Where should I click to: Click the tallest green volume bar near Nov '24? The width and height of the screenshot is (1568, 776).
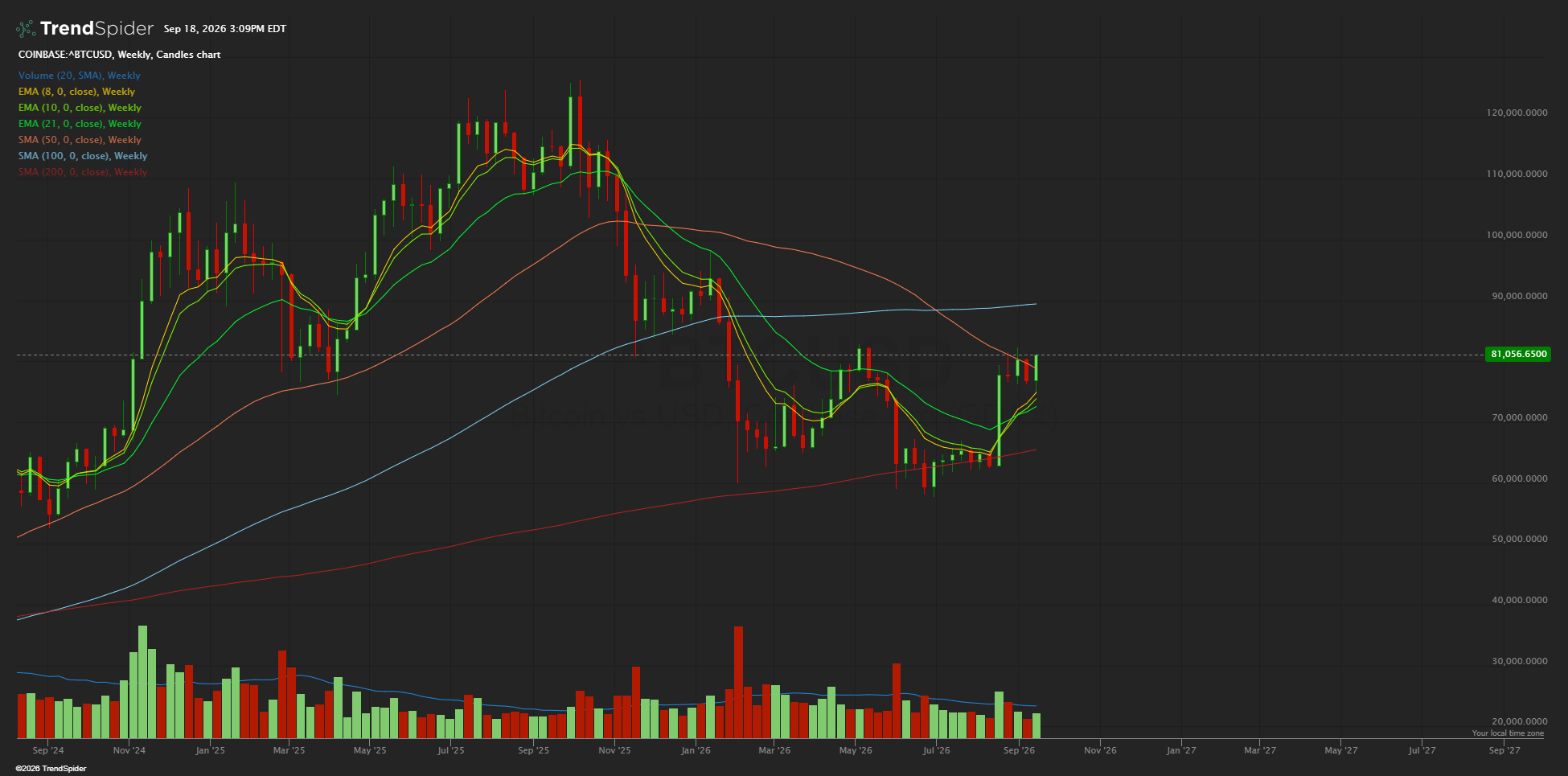click(x=143, y=682)
